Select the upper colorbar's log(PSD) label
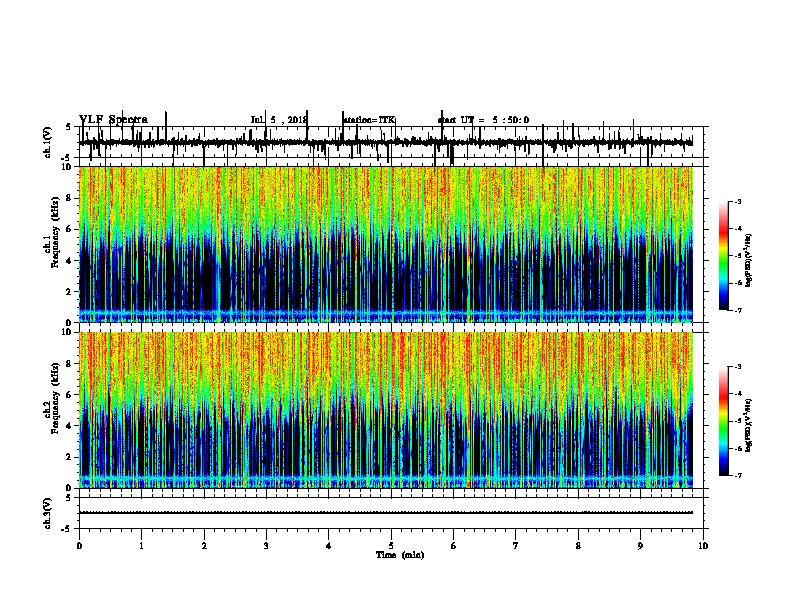The width and height of the screenshot is (792, 612). coord(749,260)
